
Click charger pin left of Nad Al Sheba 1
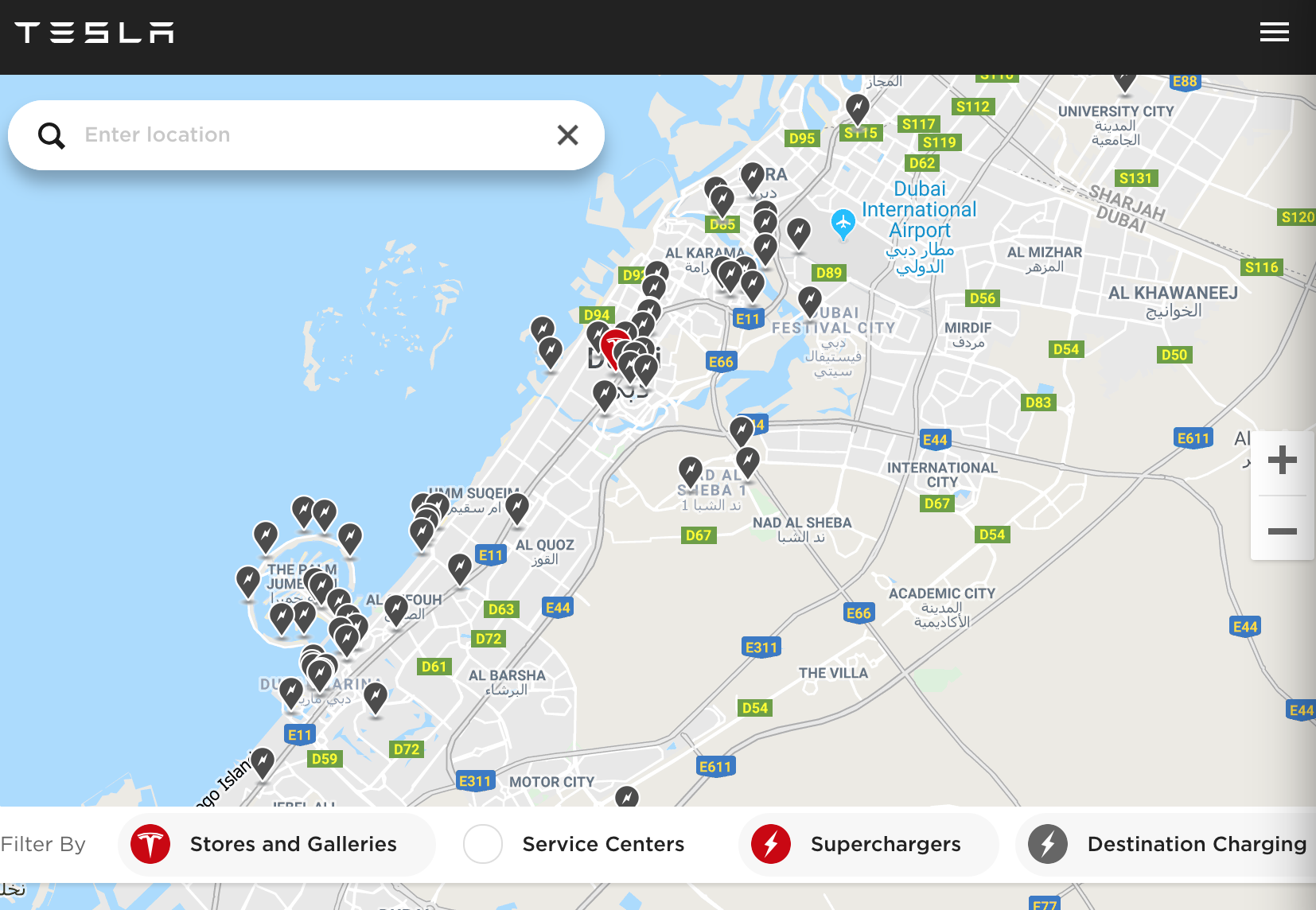click(x=690, y=470)
